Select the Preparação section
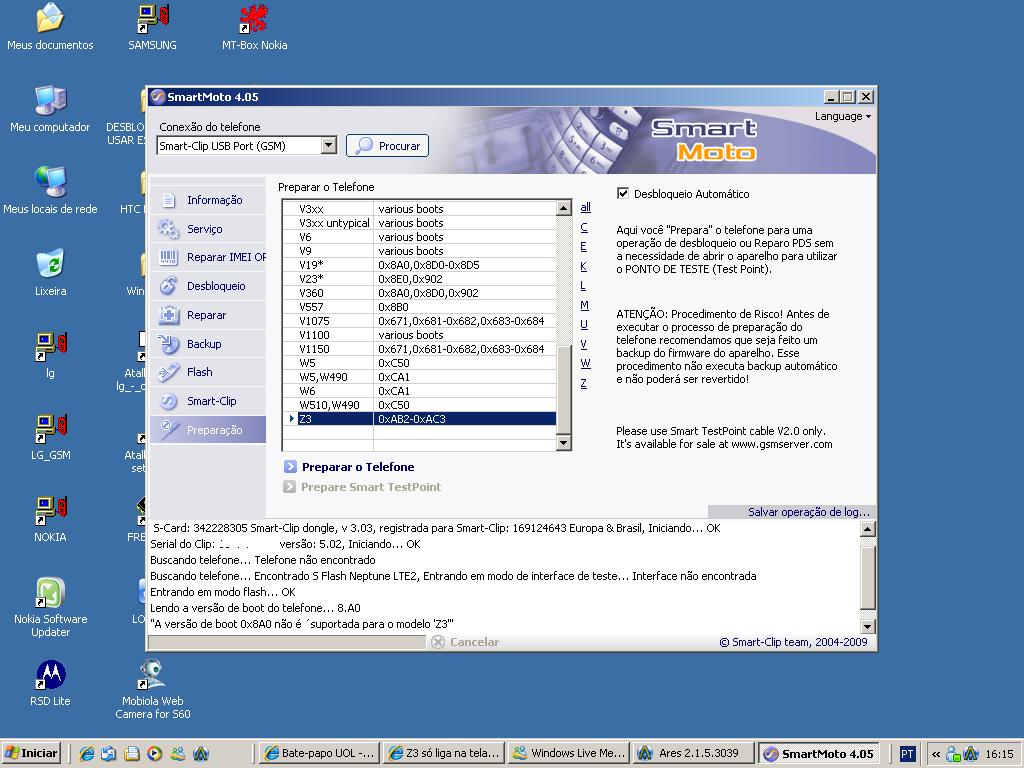 [x=208, y=430]
